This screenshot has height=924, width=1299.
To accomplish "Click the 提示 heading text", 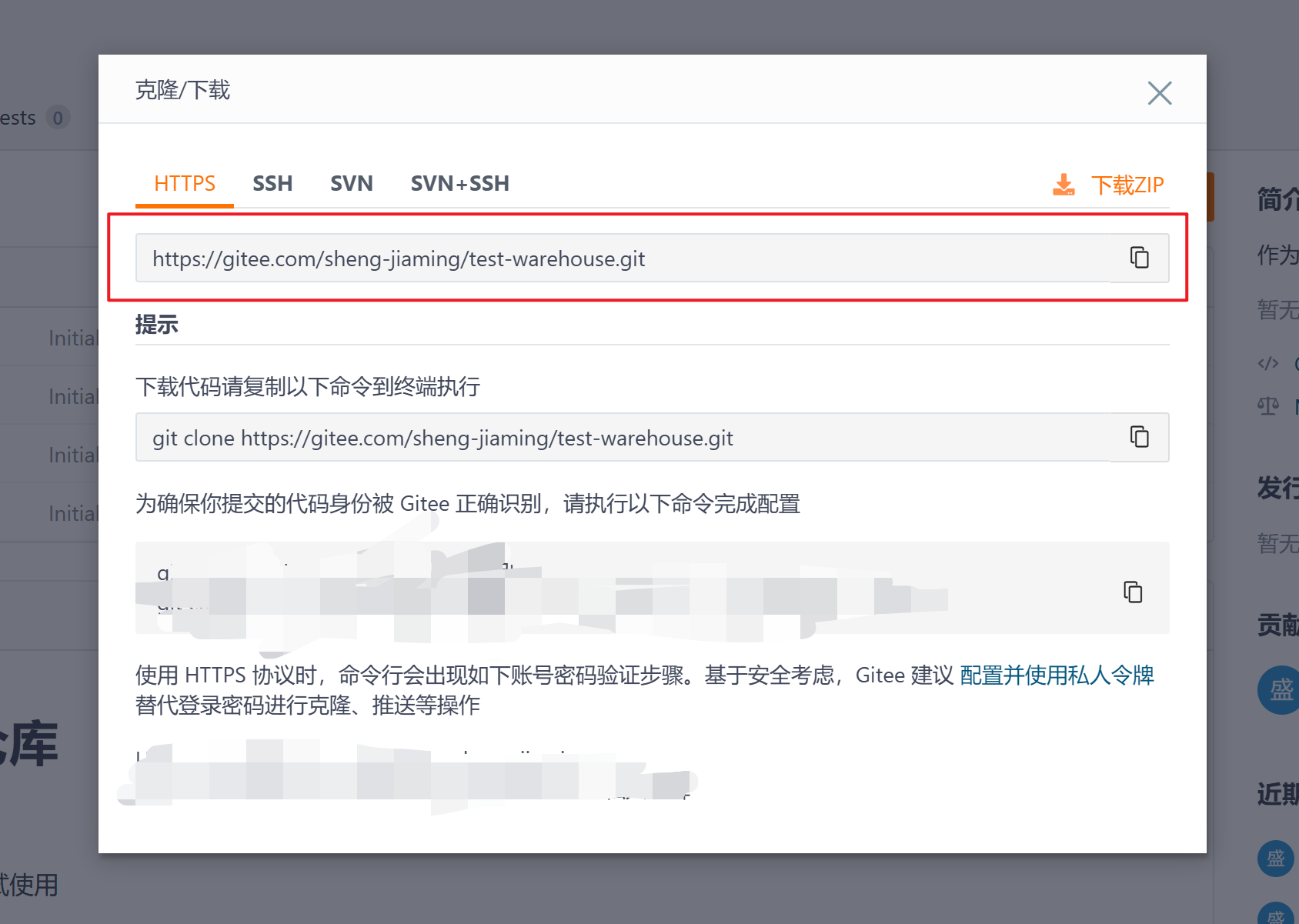I will (157, 325).
